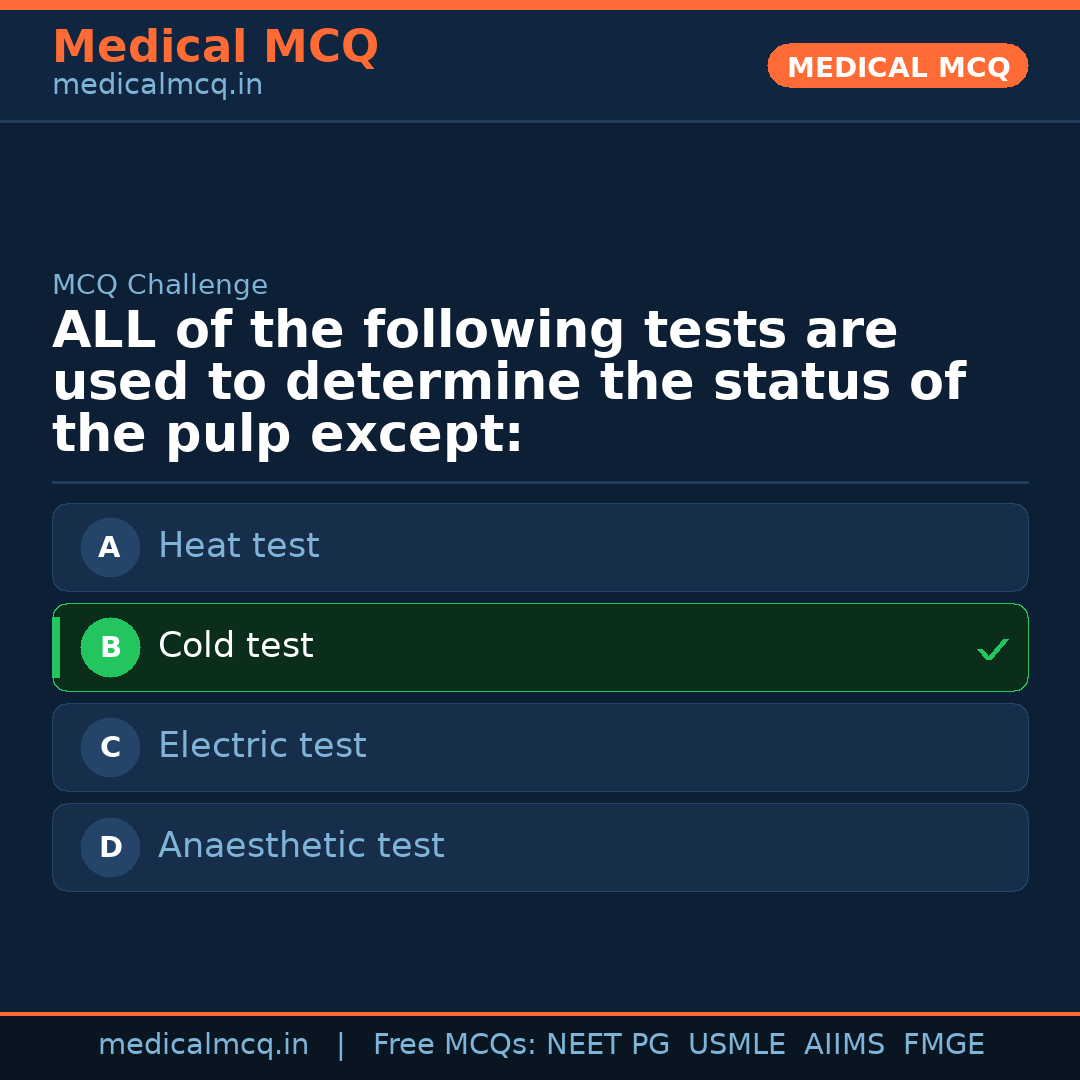
Task: Click the circular D badge icon
Action: [110, 847]
